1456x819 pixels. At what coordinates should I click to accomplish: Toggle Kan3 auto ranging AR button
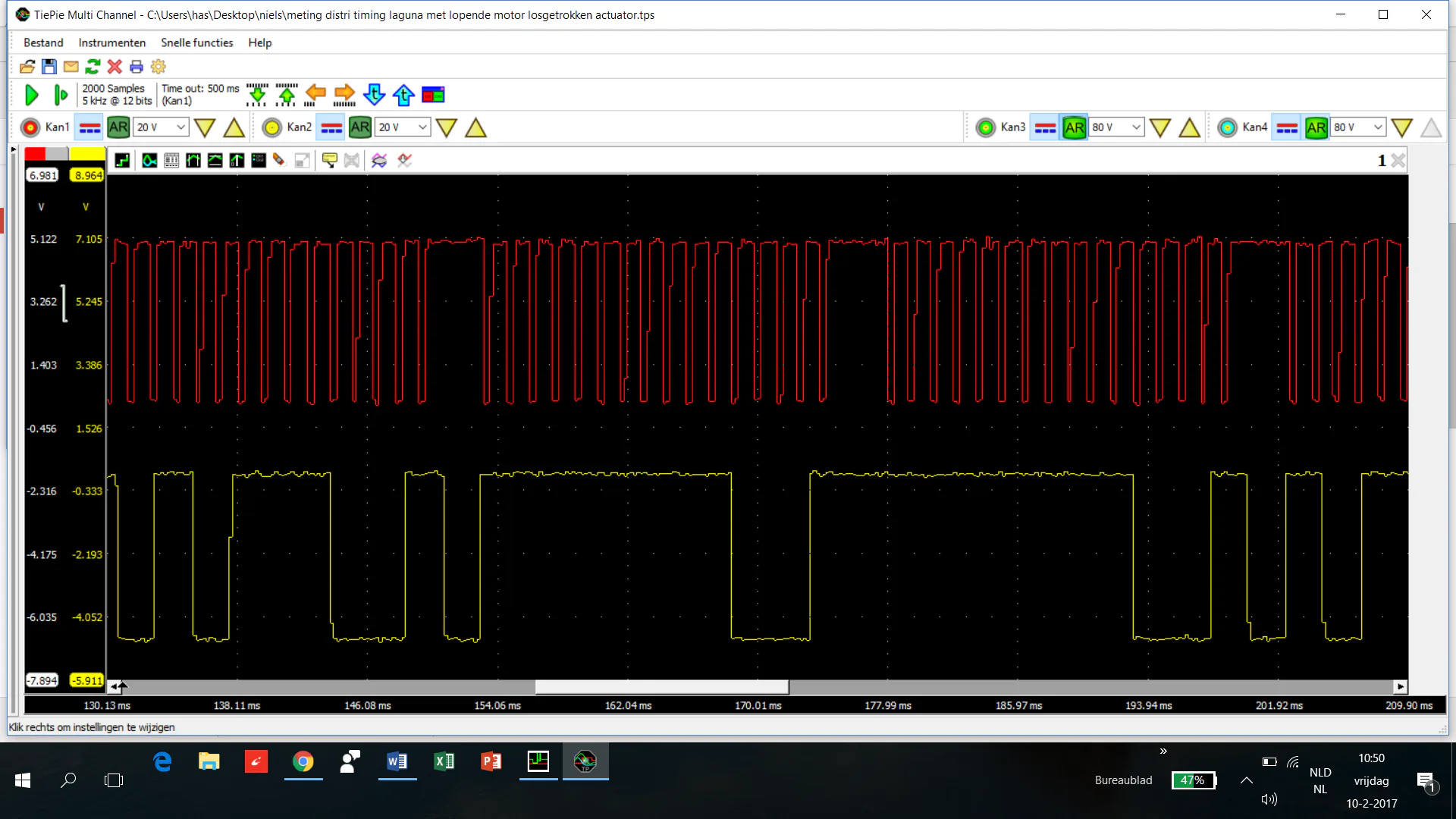(x=1074, y=127)
